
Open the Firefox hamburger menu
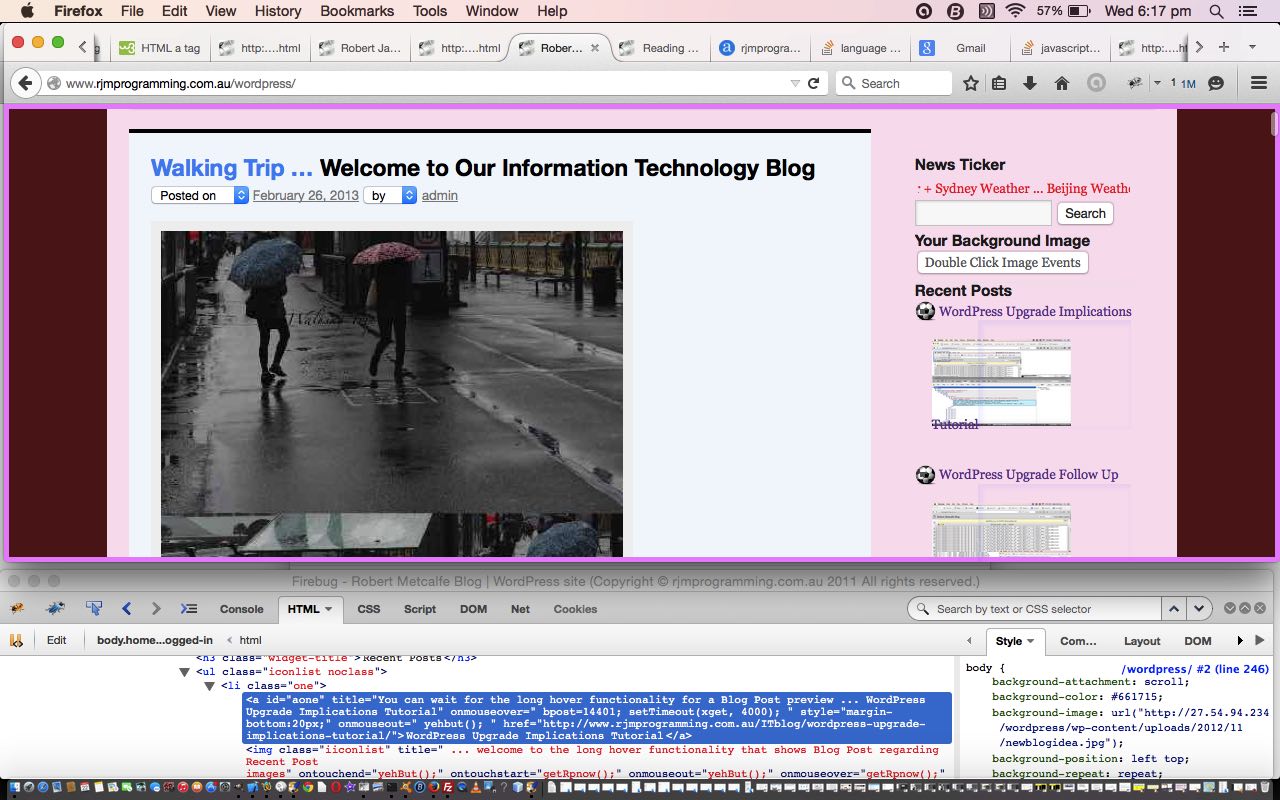(1259, 84)
